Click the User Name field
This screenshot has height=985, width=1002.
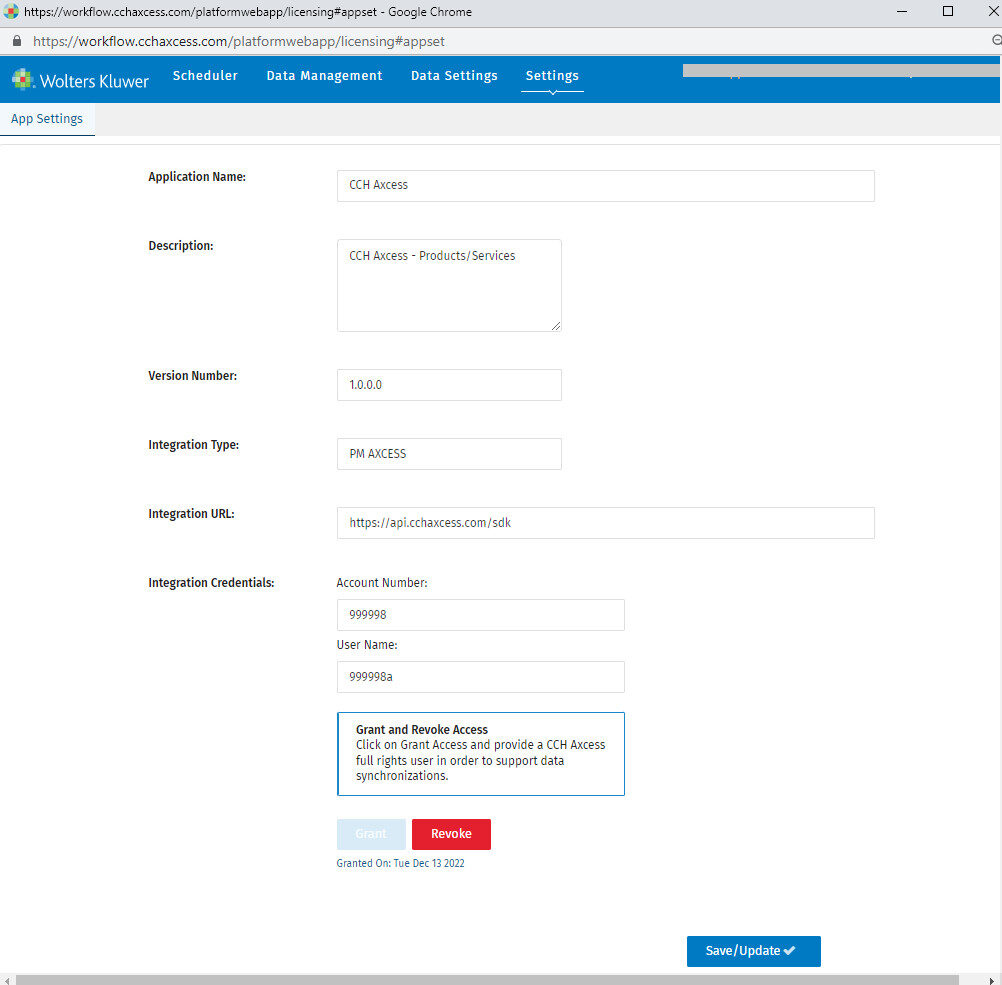tap(480, 677)
